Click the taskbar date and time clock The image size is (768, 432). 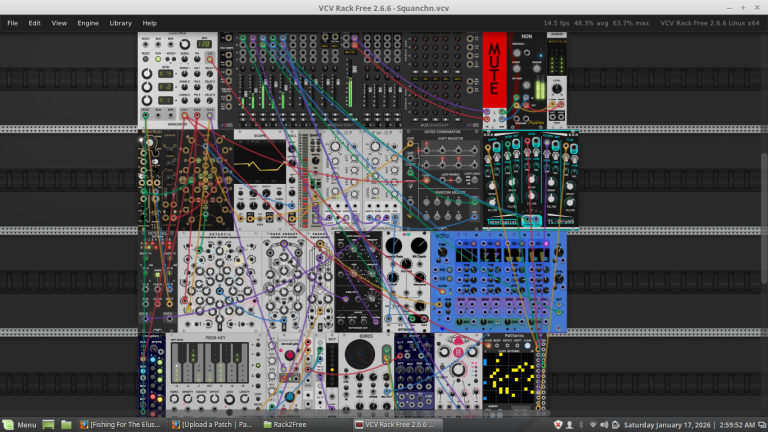coord(689,425)
